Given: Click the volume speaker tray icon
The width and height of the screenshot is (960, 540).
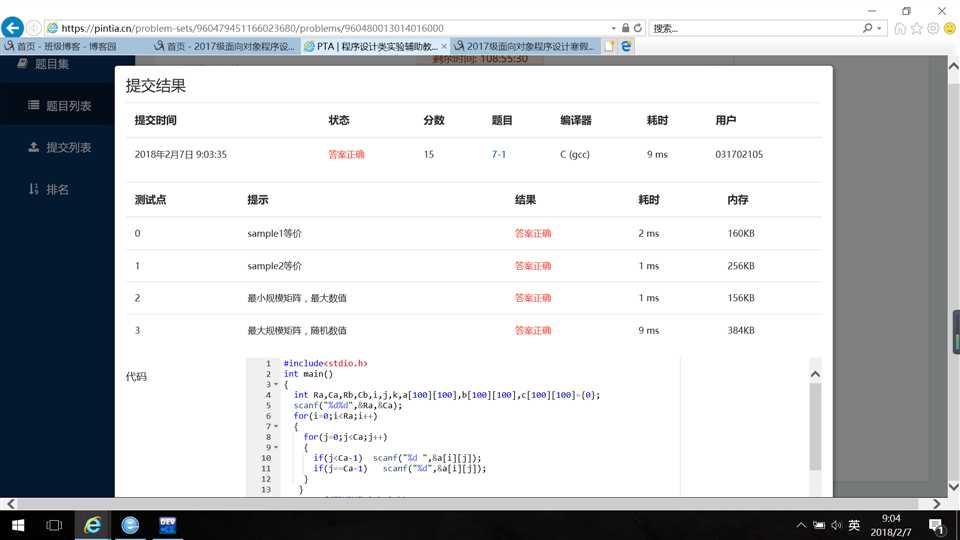Looking at the screenshot, I should tap(836, 525).
